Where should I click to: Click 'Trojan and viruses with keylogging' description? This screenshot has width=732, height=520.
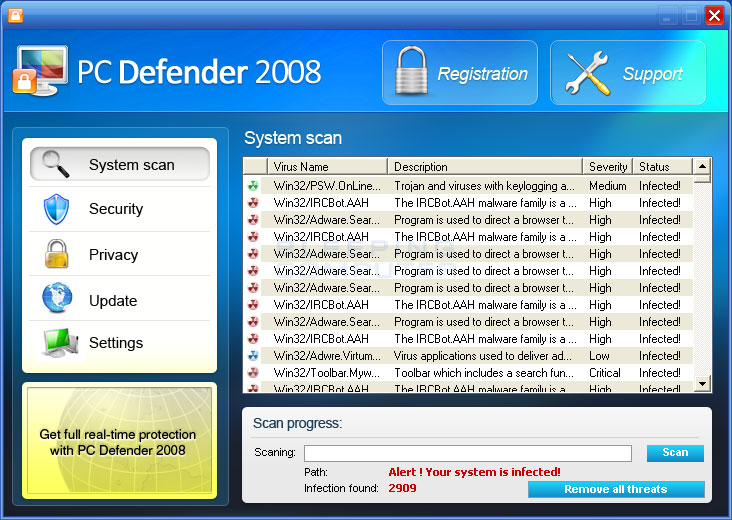click(x=484, y=186)
